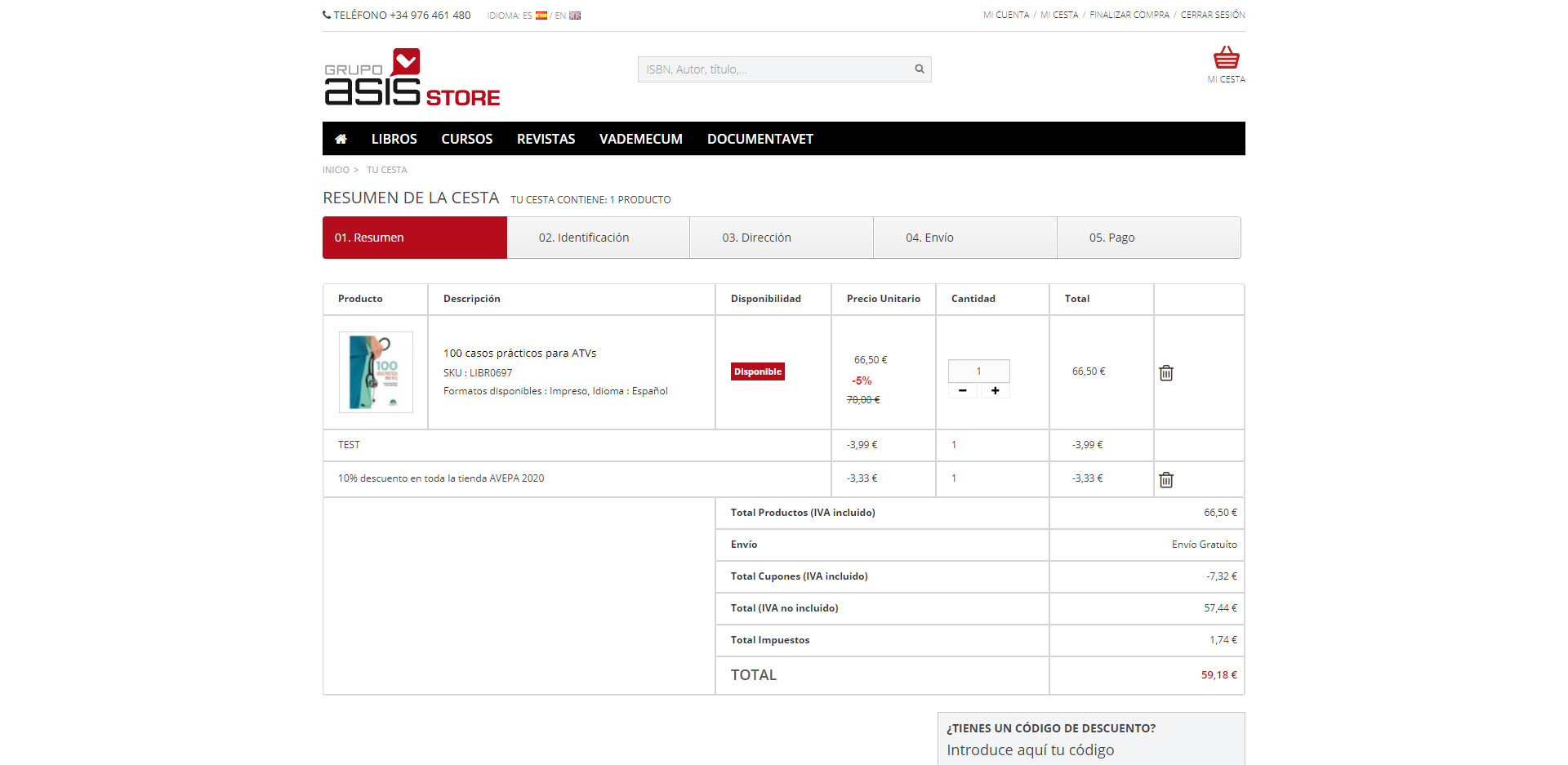Increase quantity with plus button
The width and height of the screenshot is (1568, 765).
click(x=995, y=391)
